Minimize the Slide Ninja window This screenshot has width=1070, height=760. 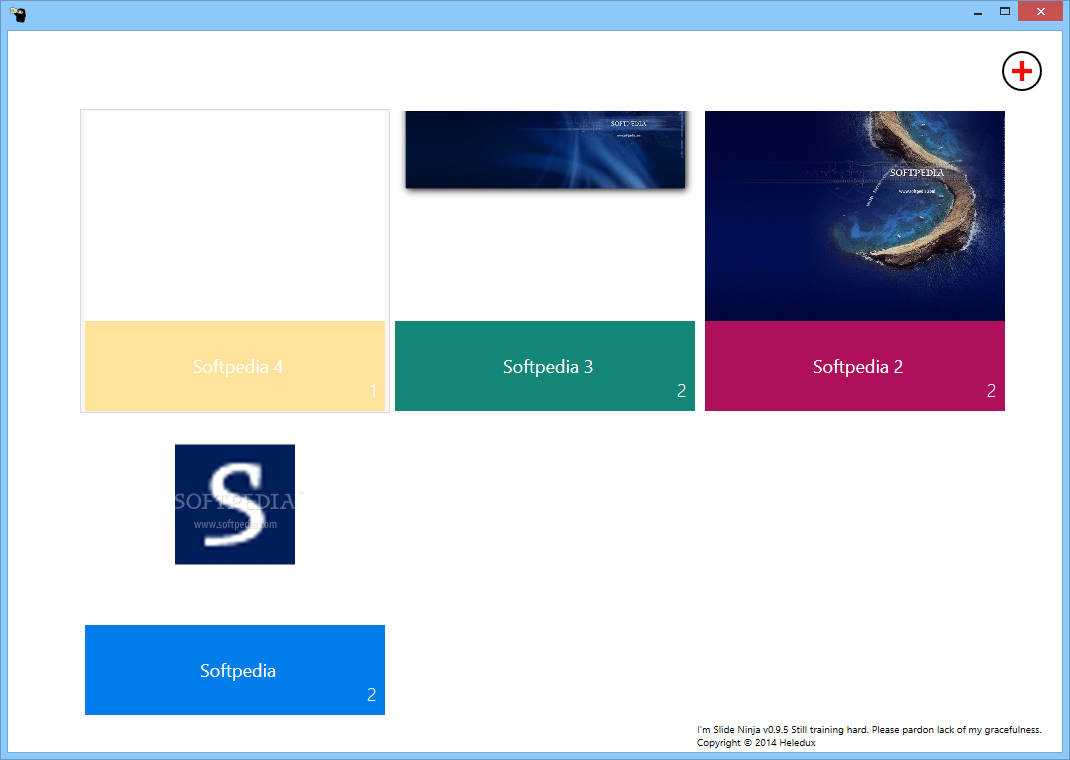[978, 12]
